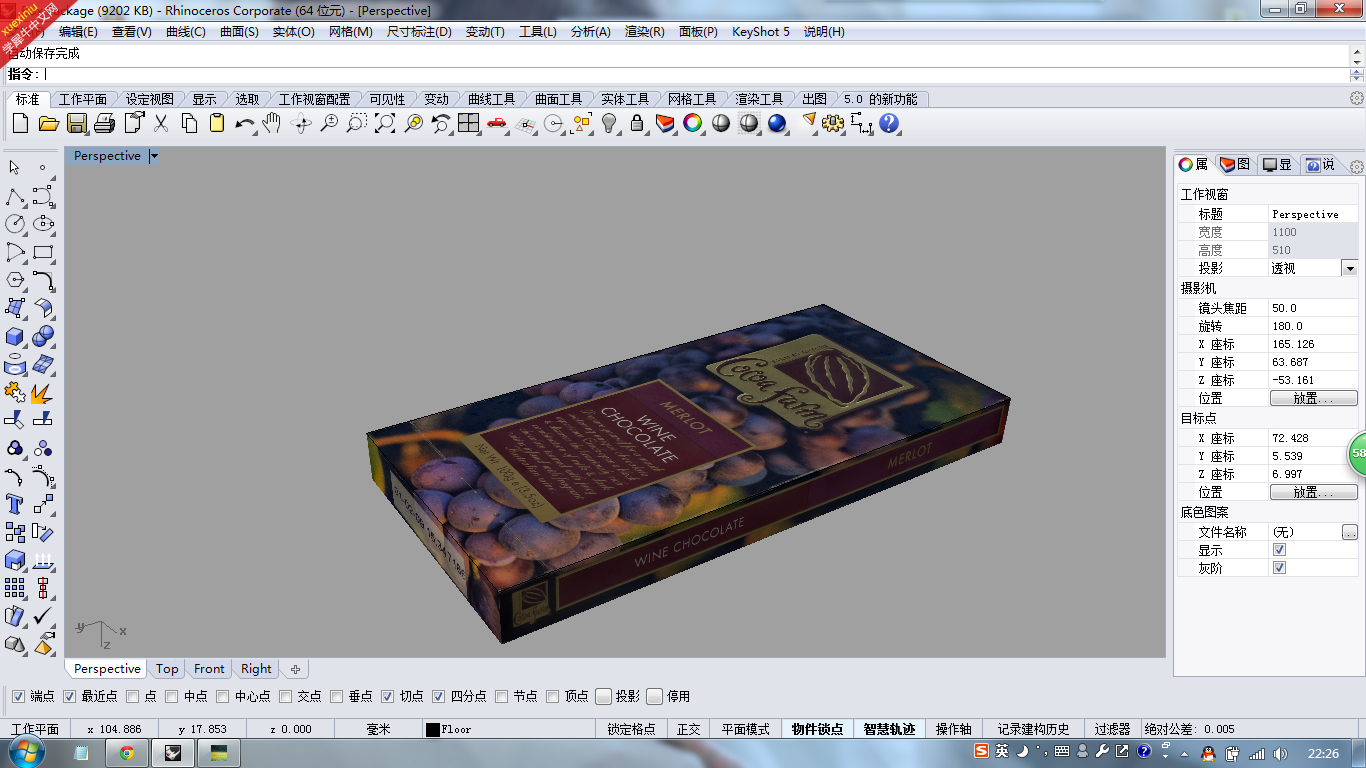The height and width of the screenshot is (768, 1366).
Task: Select the Text T tool
Action: [15, 504]
